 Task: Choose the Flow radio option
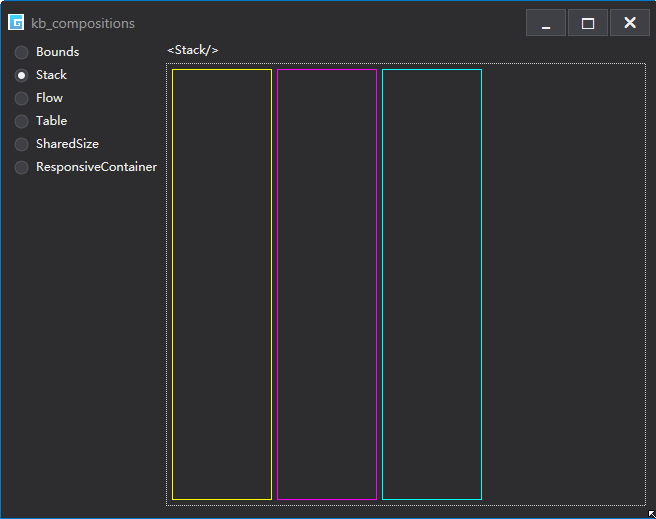pos(21,98)
